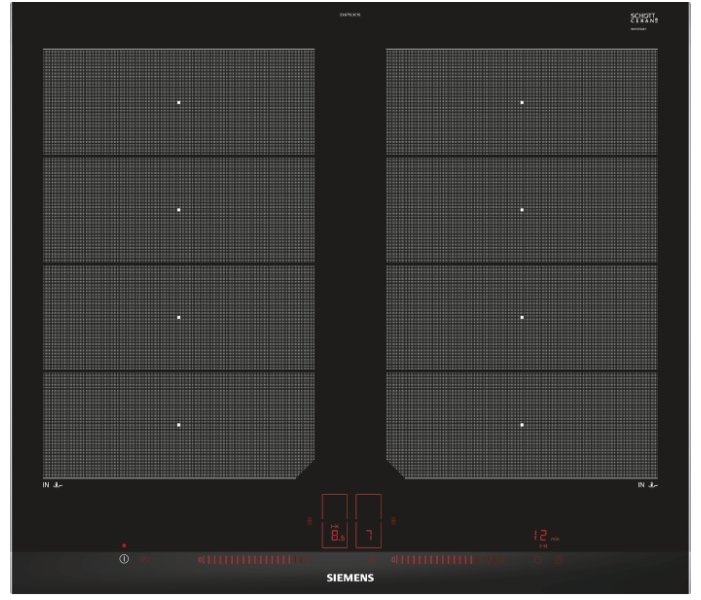Click the Schott Ceran logo
The image size is (701, 600).
[644, 18]
